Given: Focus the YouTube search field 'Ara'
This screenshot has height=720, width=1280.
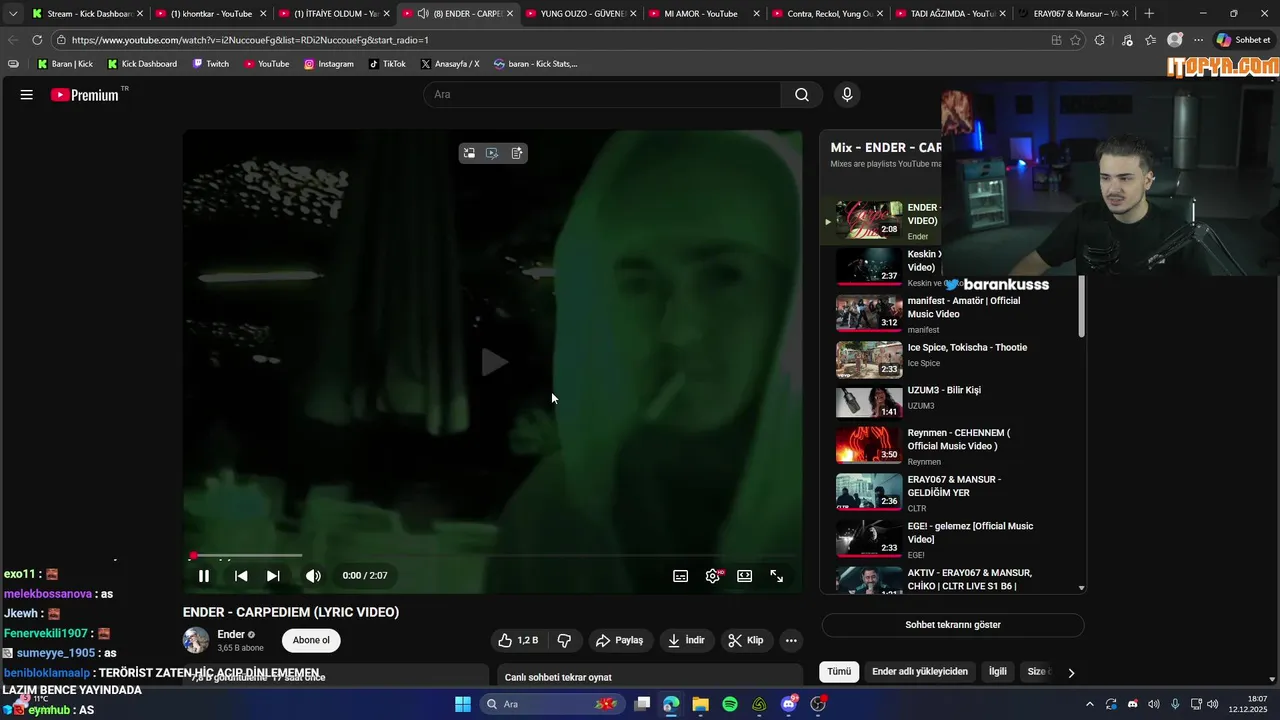Looking at the screenshot, I should coord(603,95).
